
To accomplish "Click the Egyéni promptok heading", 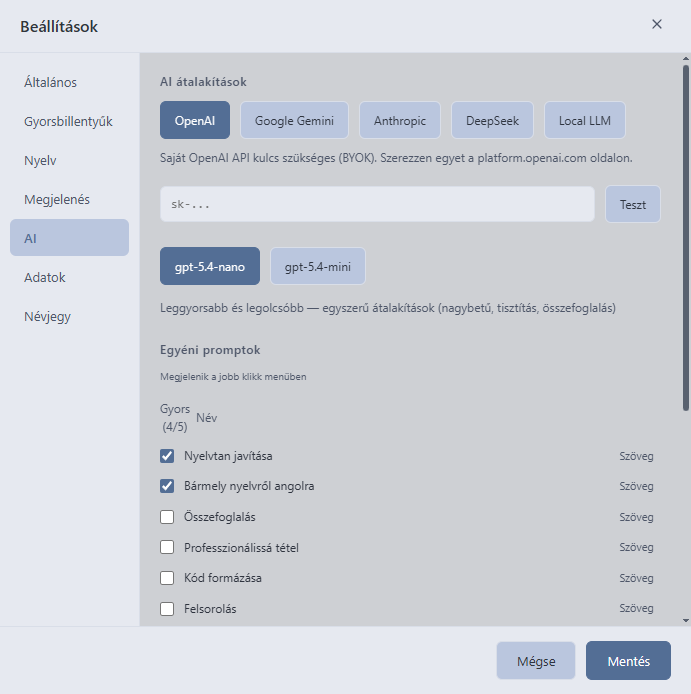I will (x=210, y=350).
